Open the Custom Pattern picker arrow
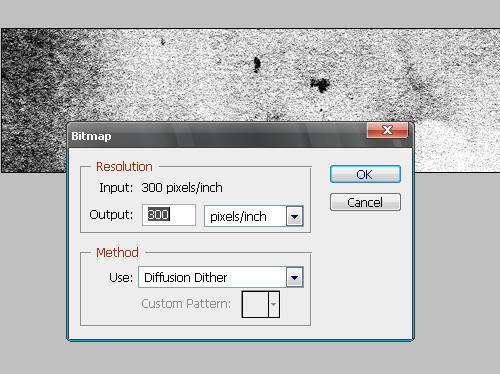This screenshot has width=500, height=374. click(274, 304)
